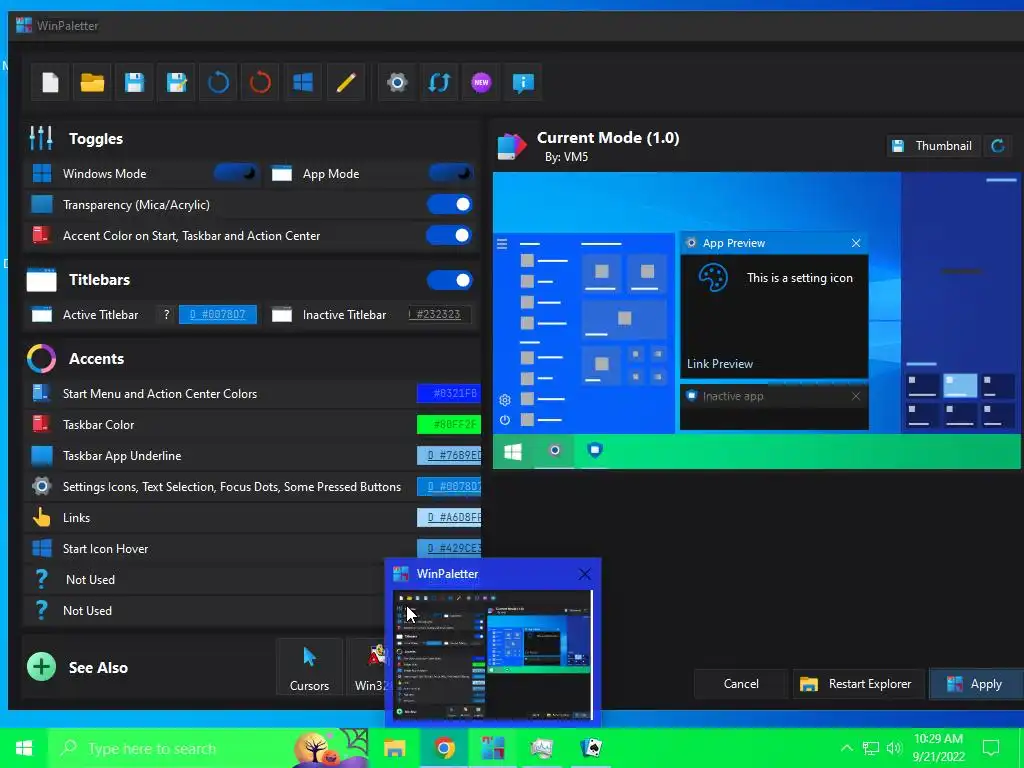Change Settings Icons, Text Selection color swatch
1024x768 pixels.
click(449, 487)
